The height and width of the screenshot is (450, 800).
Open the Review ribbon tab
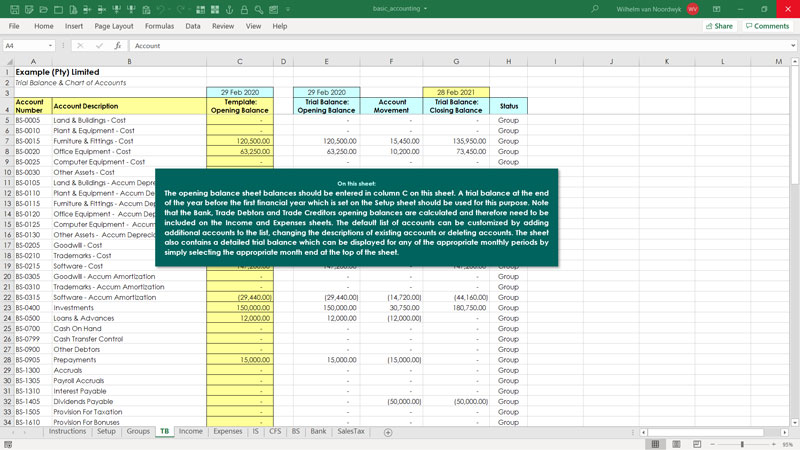223,26
